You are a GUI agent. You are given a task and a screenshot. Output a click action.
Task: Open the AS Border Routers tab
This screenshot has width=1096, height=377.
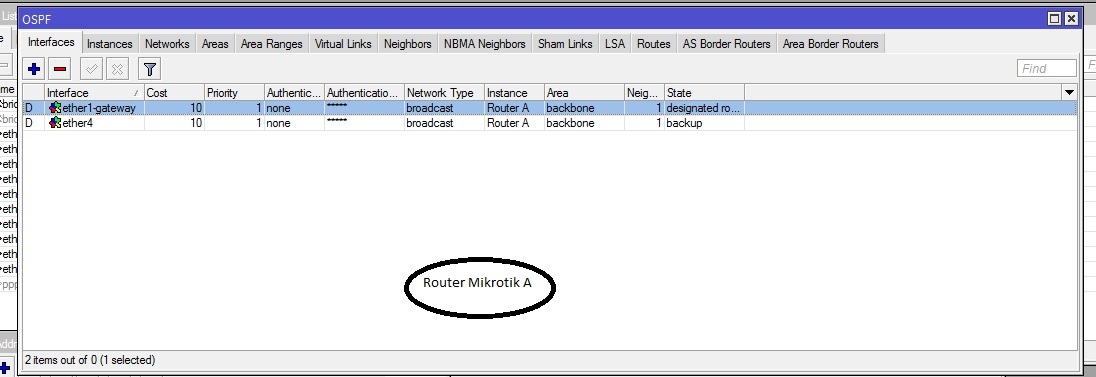pyautogui.click(x=727, y=44)
